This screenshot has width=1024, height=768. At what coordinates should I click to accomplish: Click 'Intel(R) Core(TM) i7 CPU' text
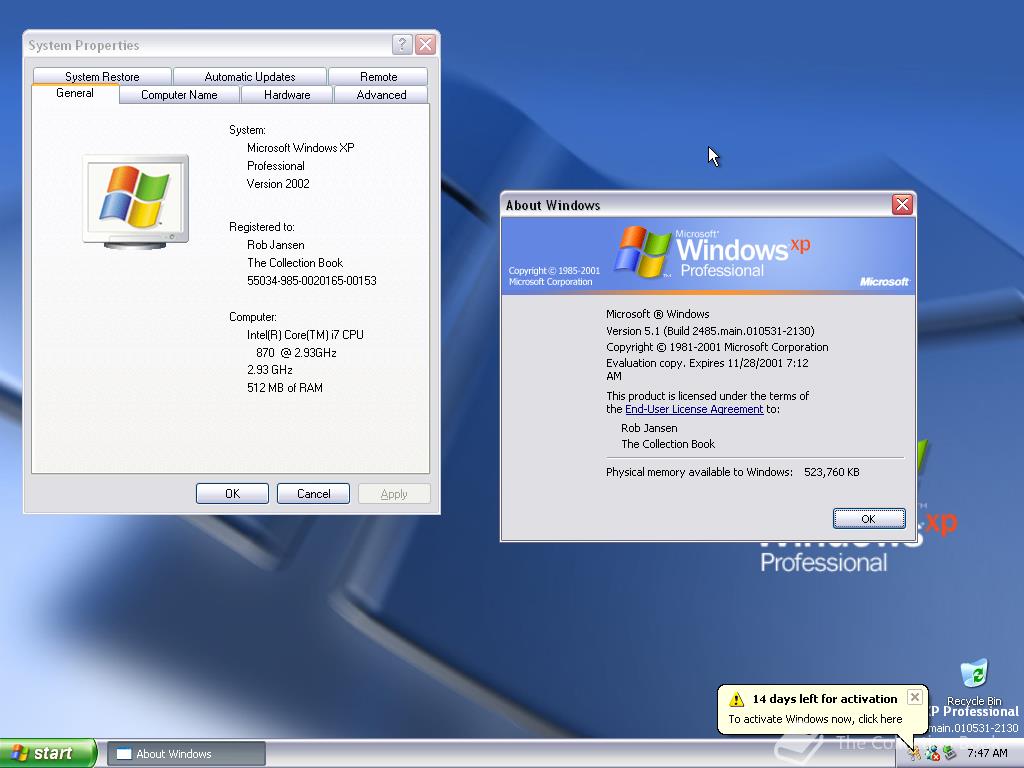[305, 334]
